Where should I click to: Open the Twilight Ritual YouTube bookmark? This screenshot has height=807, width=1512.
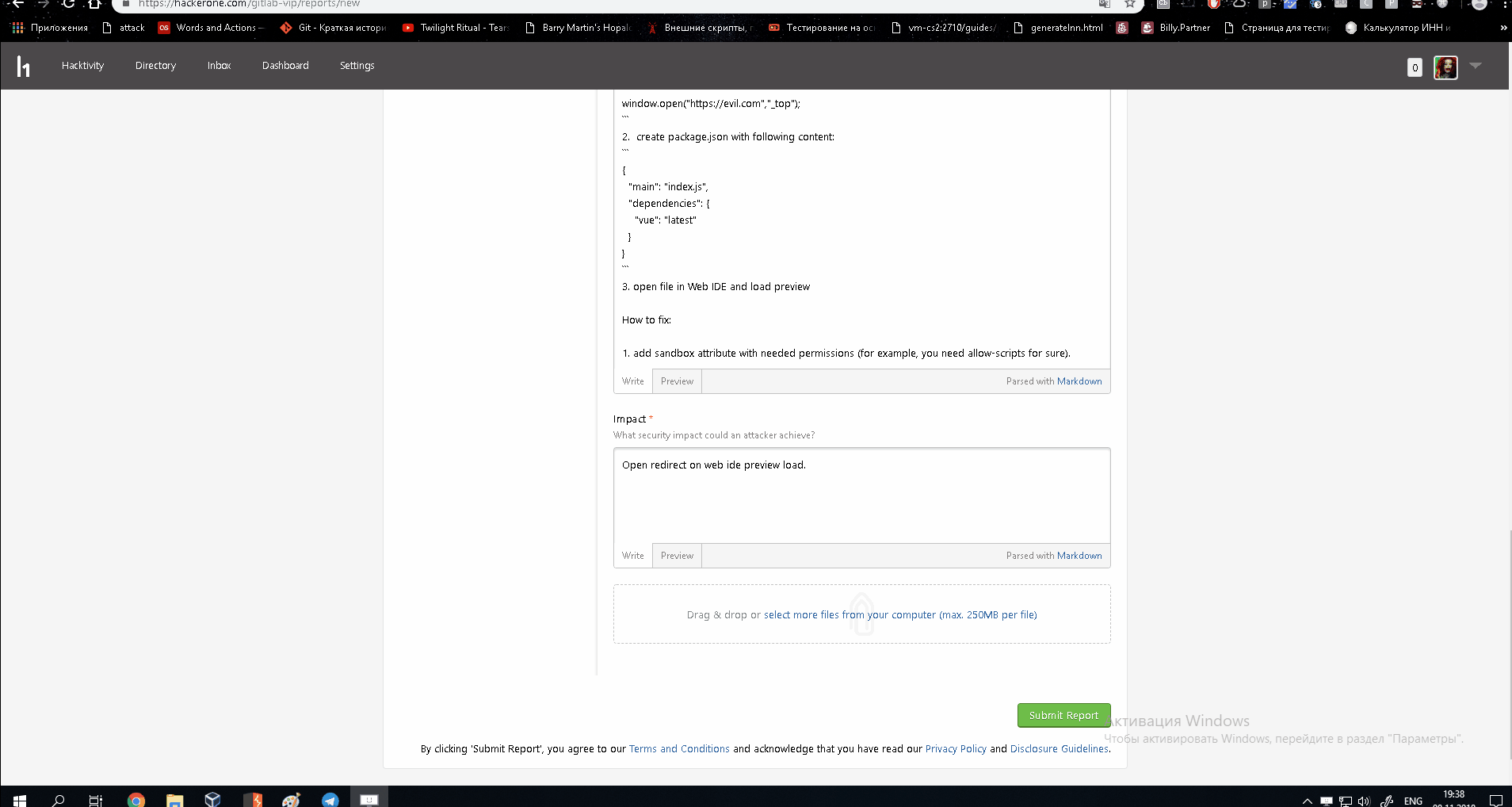tap(456, 28)
